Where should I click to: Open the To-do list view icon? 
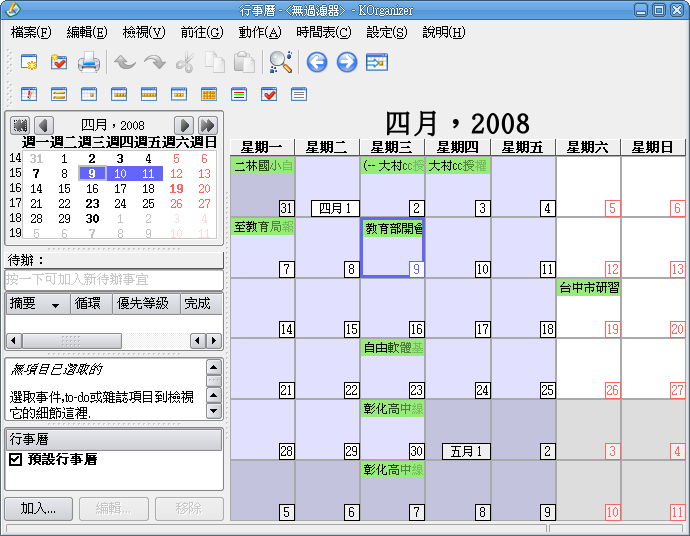(269, 95)
